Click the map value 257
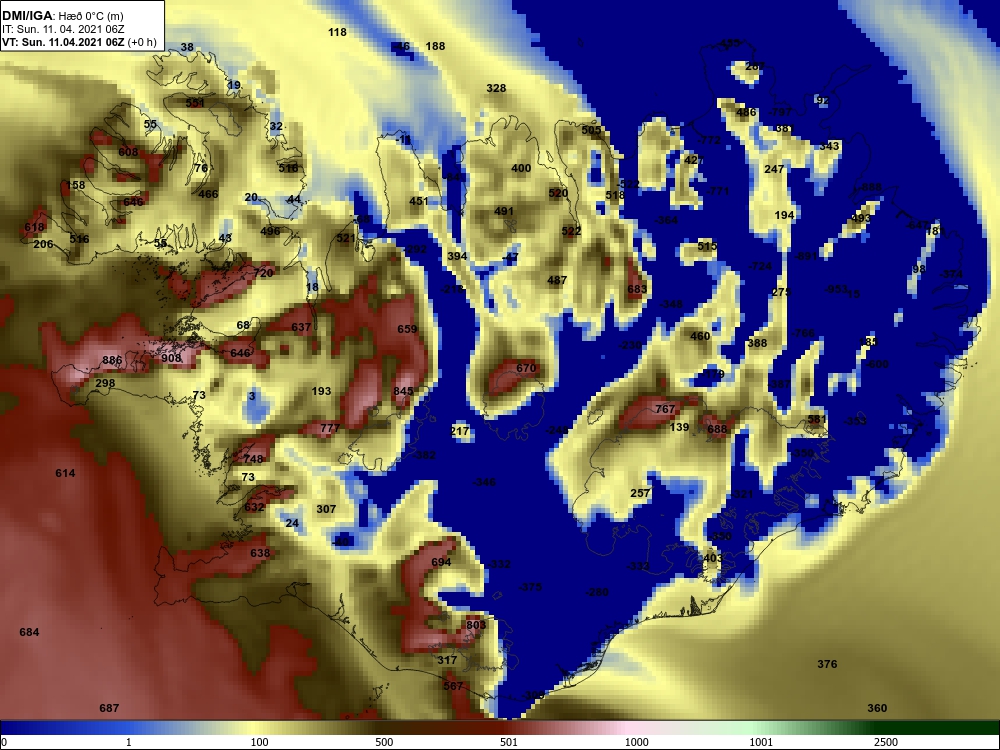Viewport: 1000px width, 750px height. point(640,493)
